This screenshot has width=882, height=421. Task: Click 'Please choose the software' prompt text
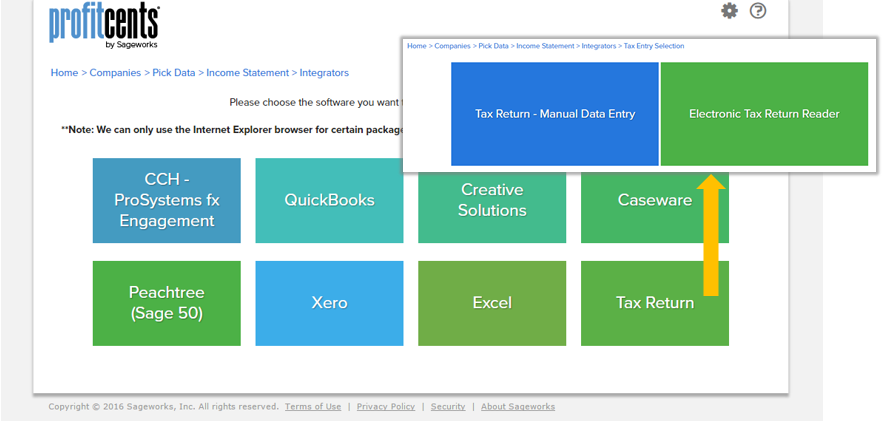tap(316, 102)
